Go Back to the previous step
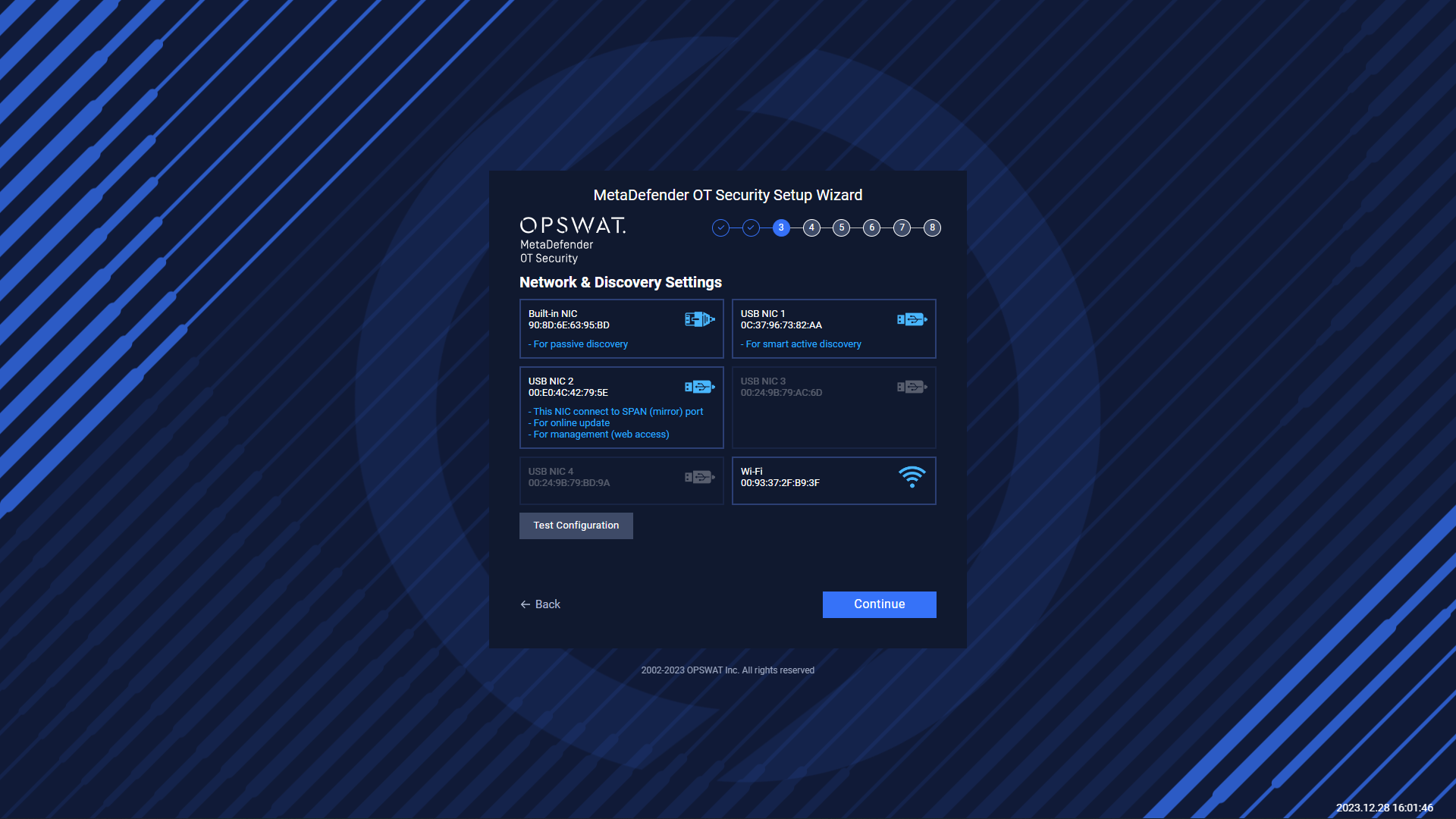Image resolution: width=1456 pixels, height=819 pixels. (540, 604)
